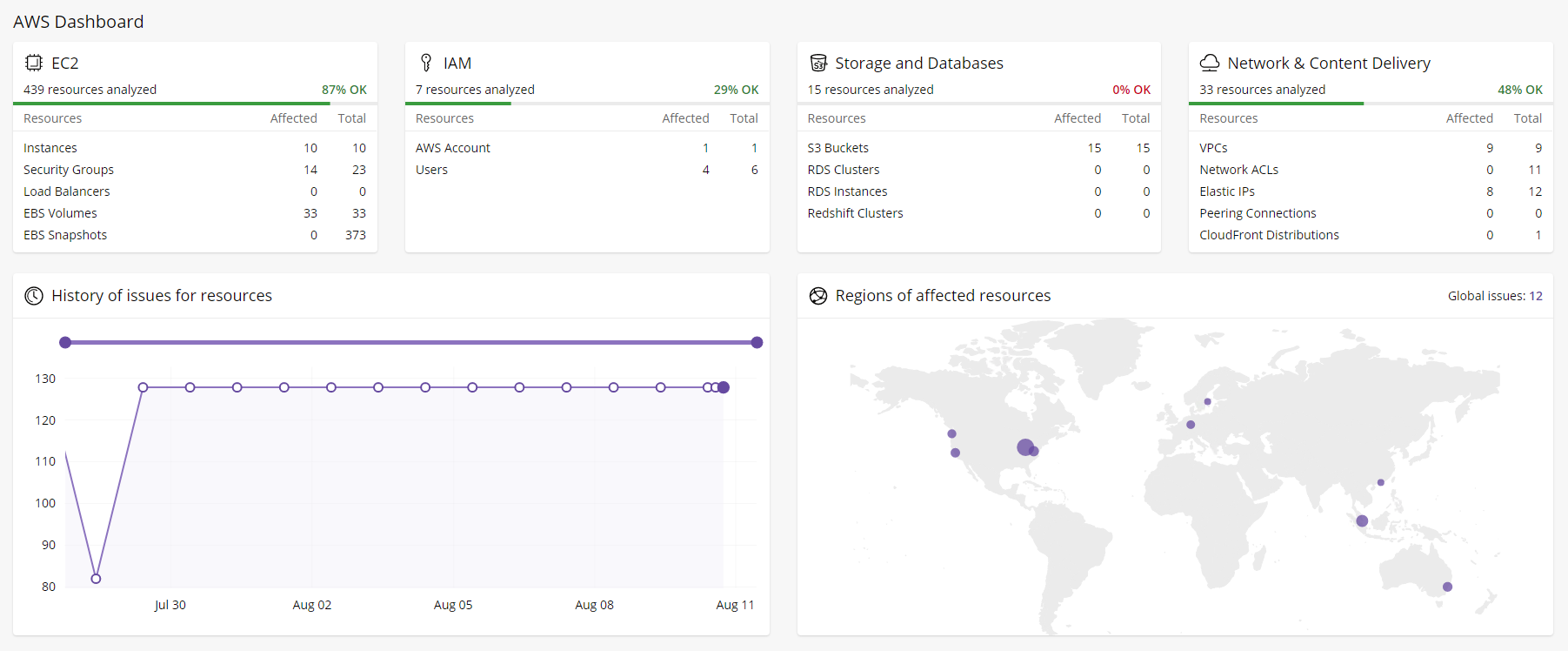This screenshot has height=651, width=1568.
Task: Select the RDS Clusters row
Action: tap(979, 170)
